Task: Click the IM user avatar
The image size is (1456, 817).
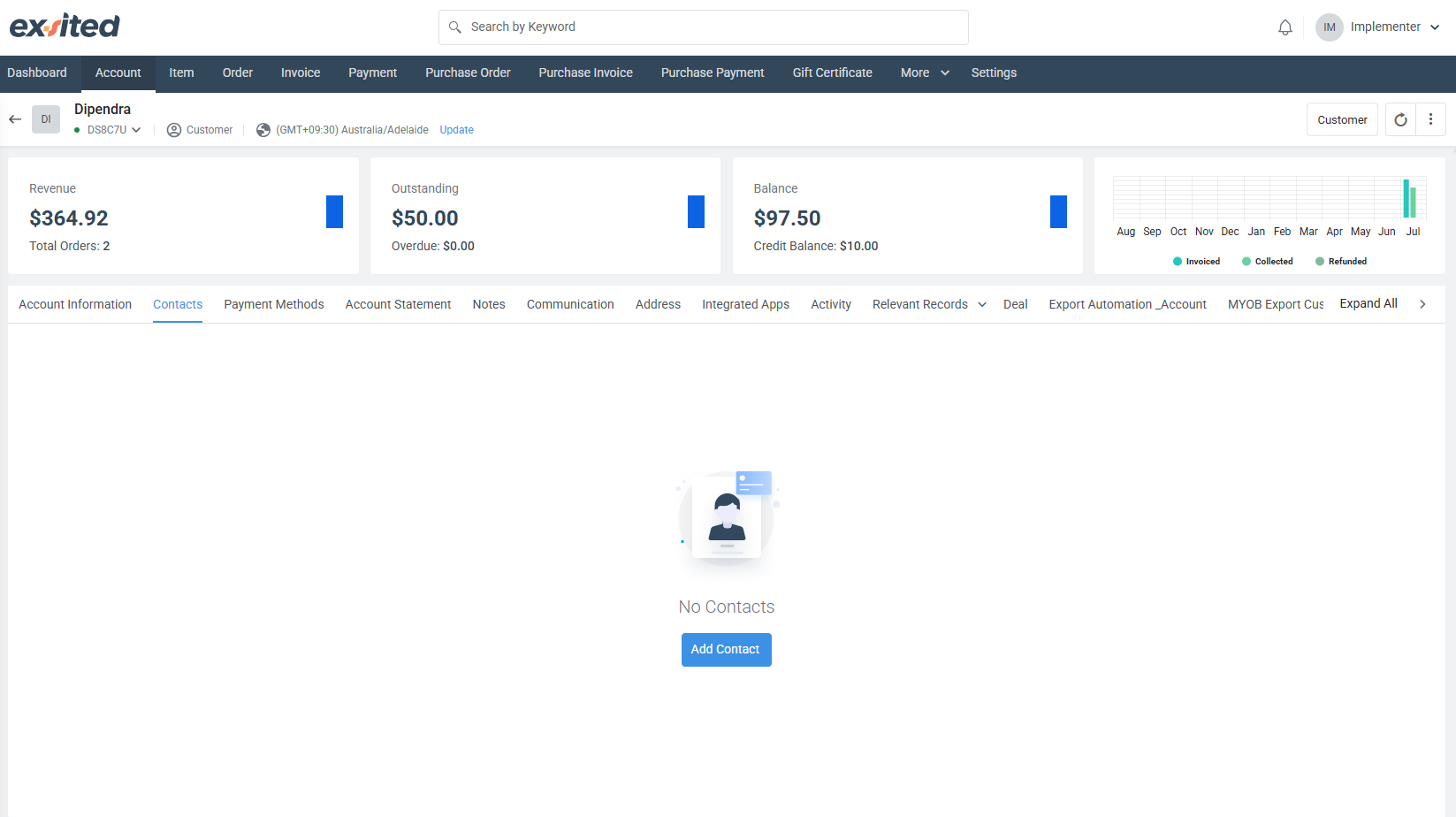Action: (1329, 27)
